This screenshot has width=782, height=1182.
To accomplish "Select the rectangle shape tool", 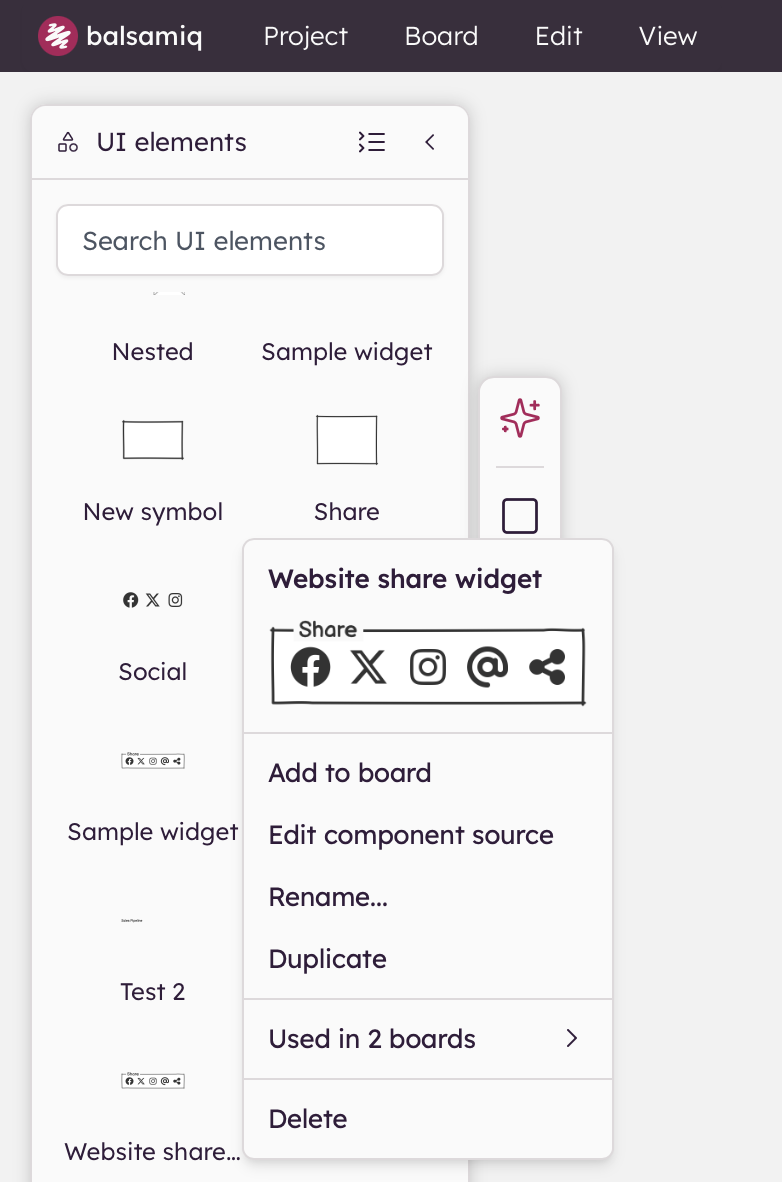I will [x=520, y=516].
